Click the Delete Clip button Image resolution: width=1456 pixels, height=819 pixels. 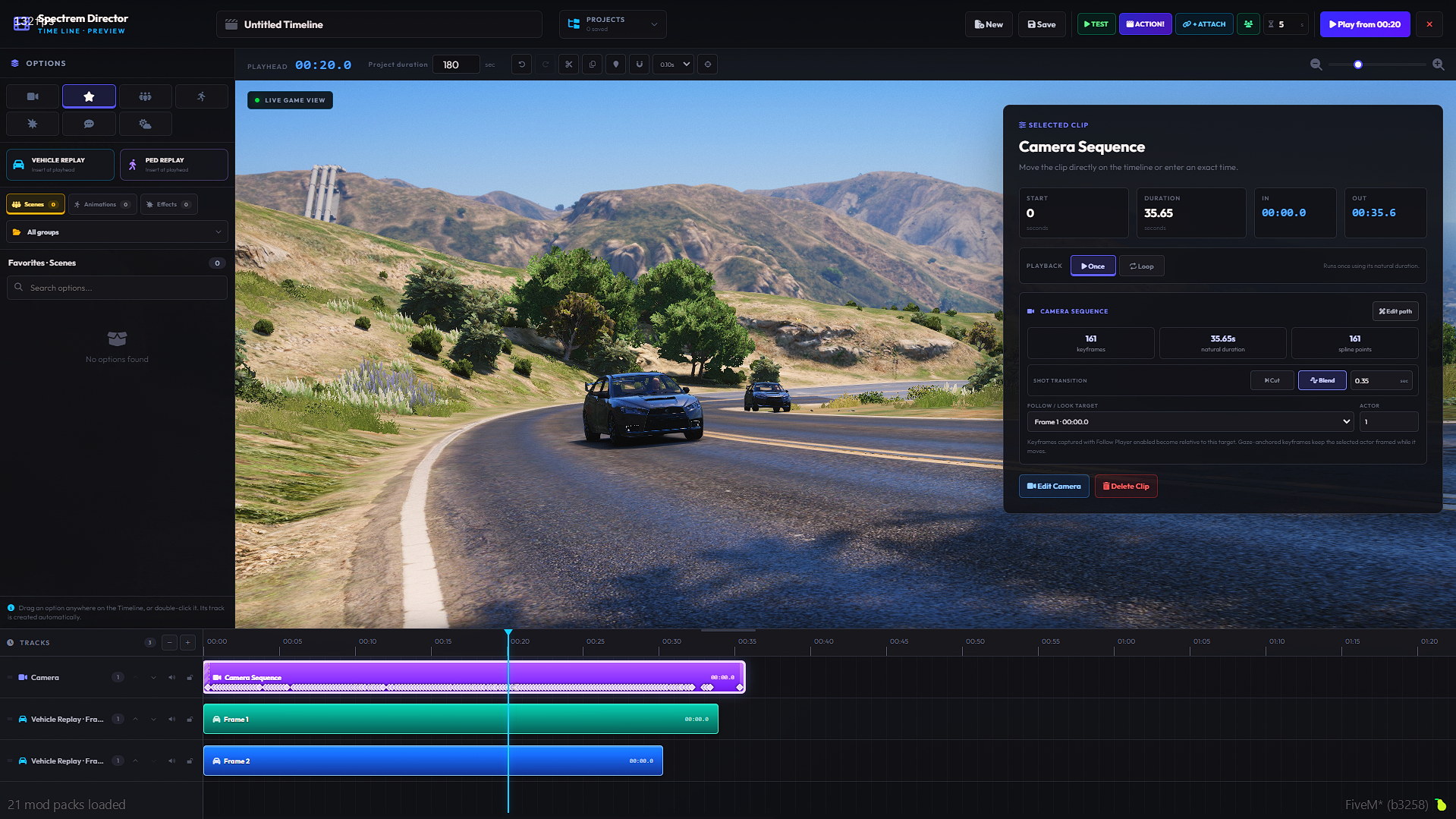point(1126,487)
